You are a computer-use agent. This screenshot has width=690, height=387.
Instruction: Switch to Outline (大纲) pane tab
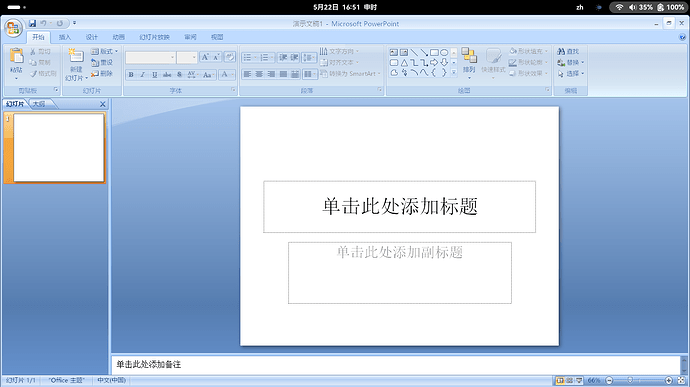[39, 104]
